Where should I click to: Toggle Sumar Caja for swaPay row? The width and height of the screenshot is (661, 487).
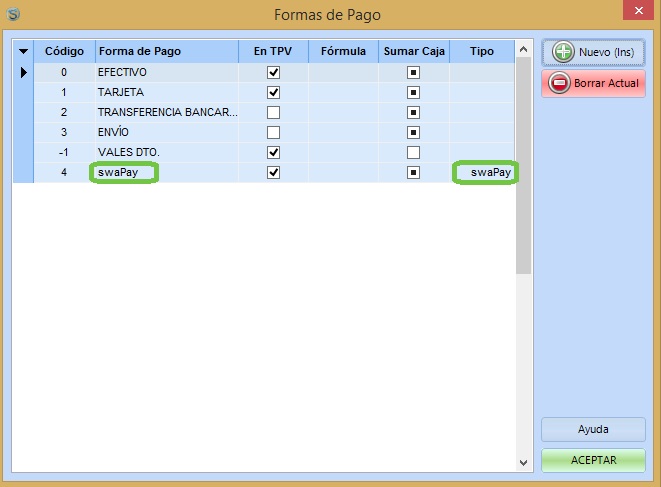tap(413, 172)
